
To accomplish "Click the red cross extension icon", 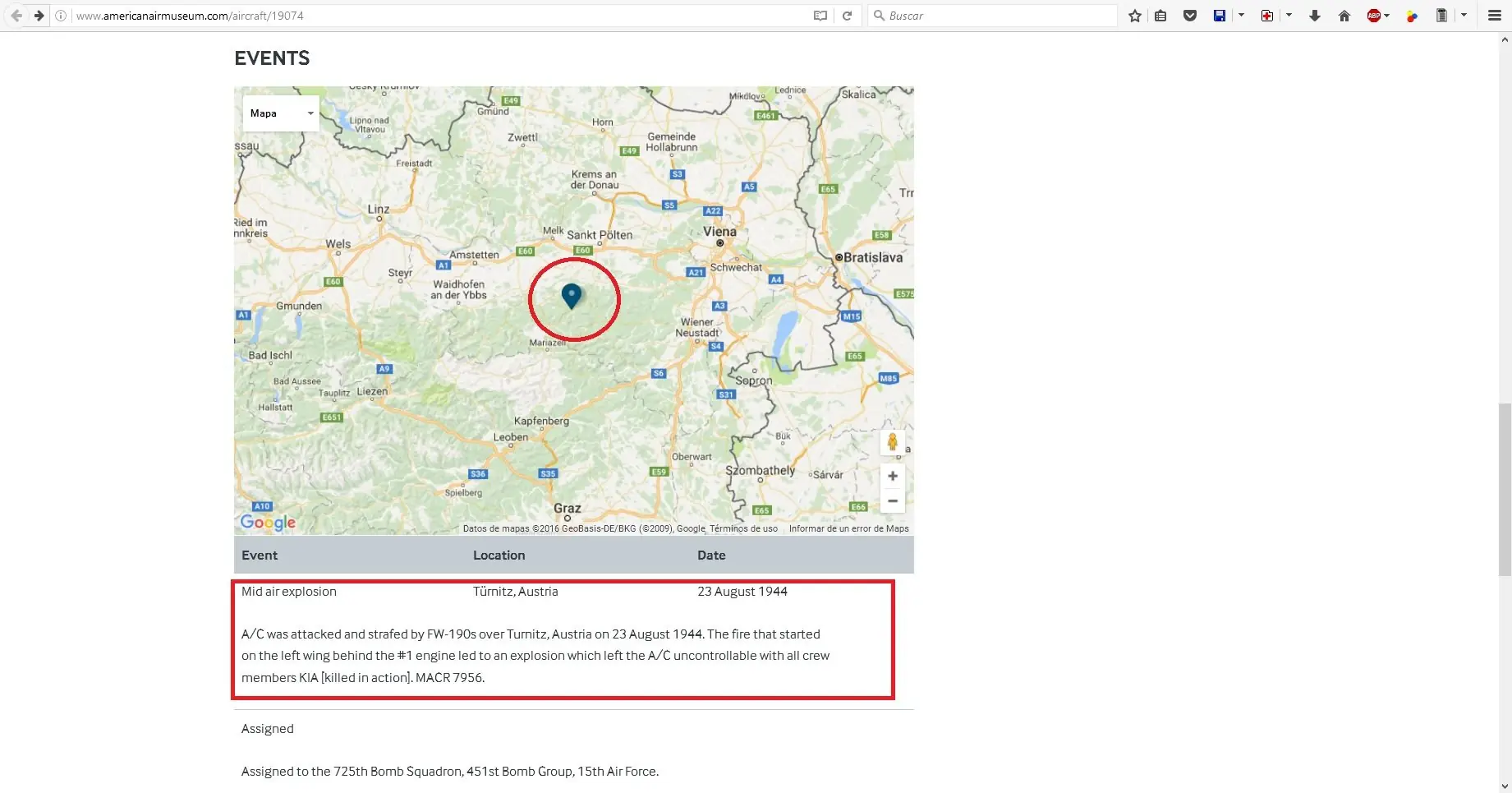I will coord(1267,16).
